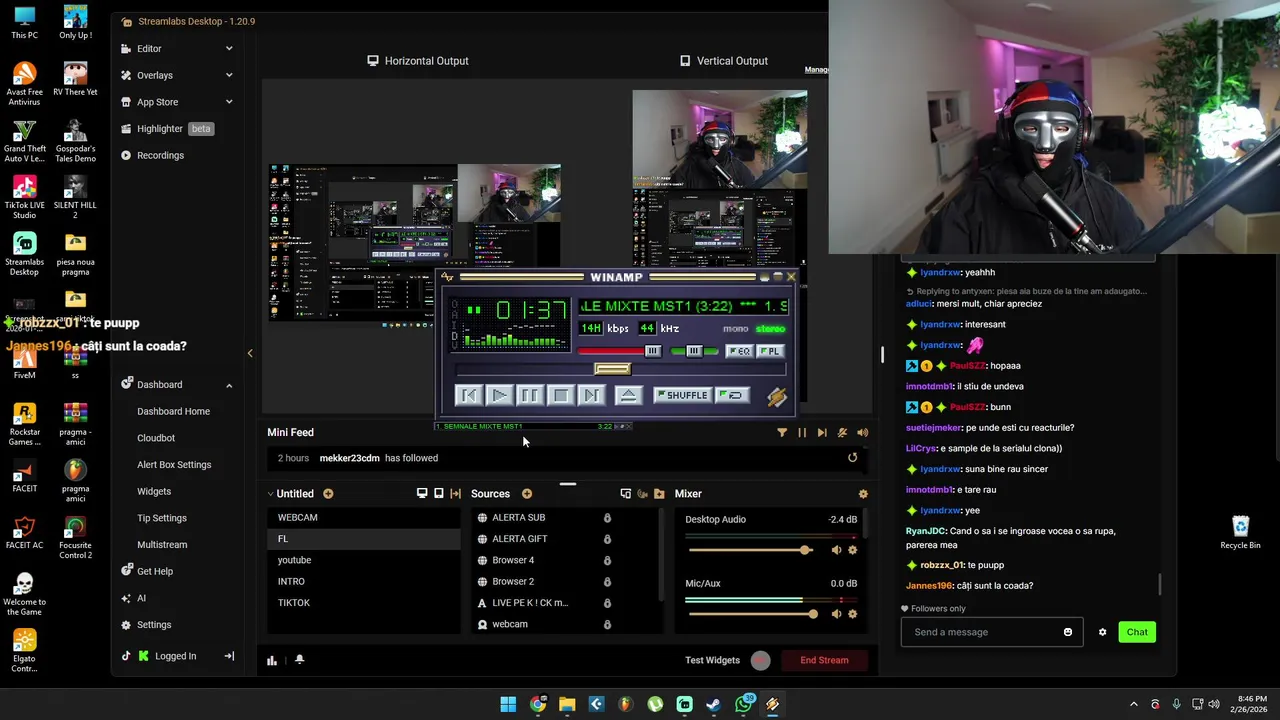
Task: Click the Winamp seek position bar
Action: click(620, 370)
